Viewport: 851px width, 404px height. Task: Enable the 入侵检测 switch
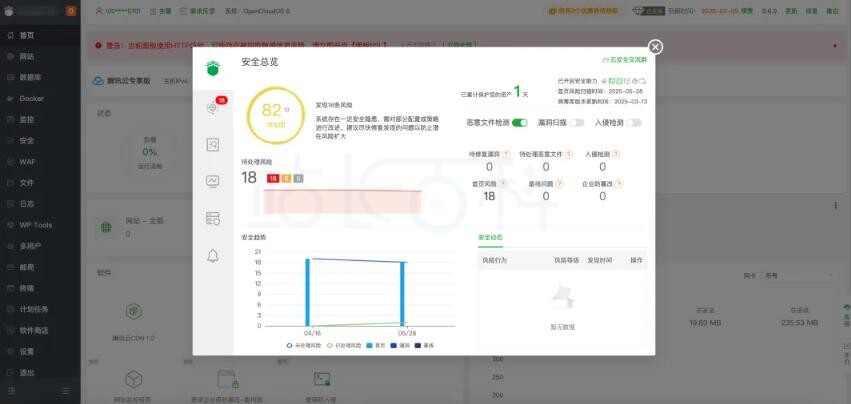click(x=633, y=123)
